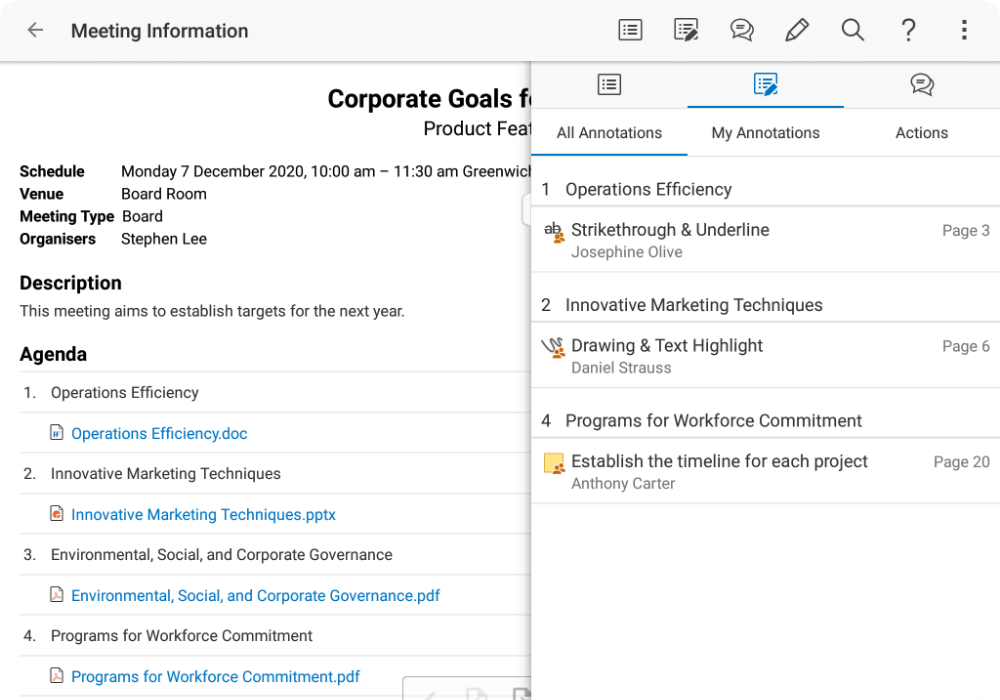The image size is (1000, 700).
Task: Select the All Annotations tab
Action: 609,133
